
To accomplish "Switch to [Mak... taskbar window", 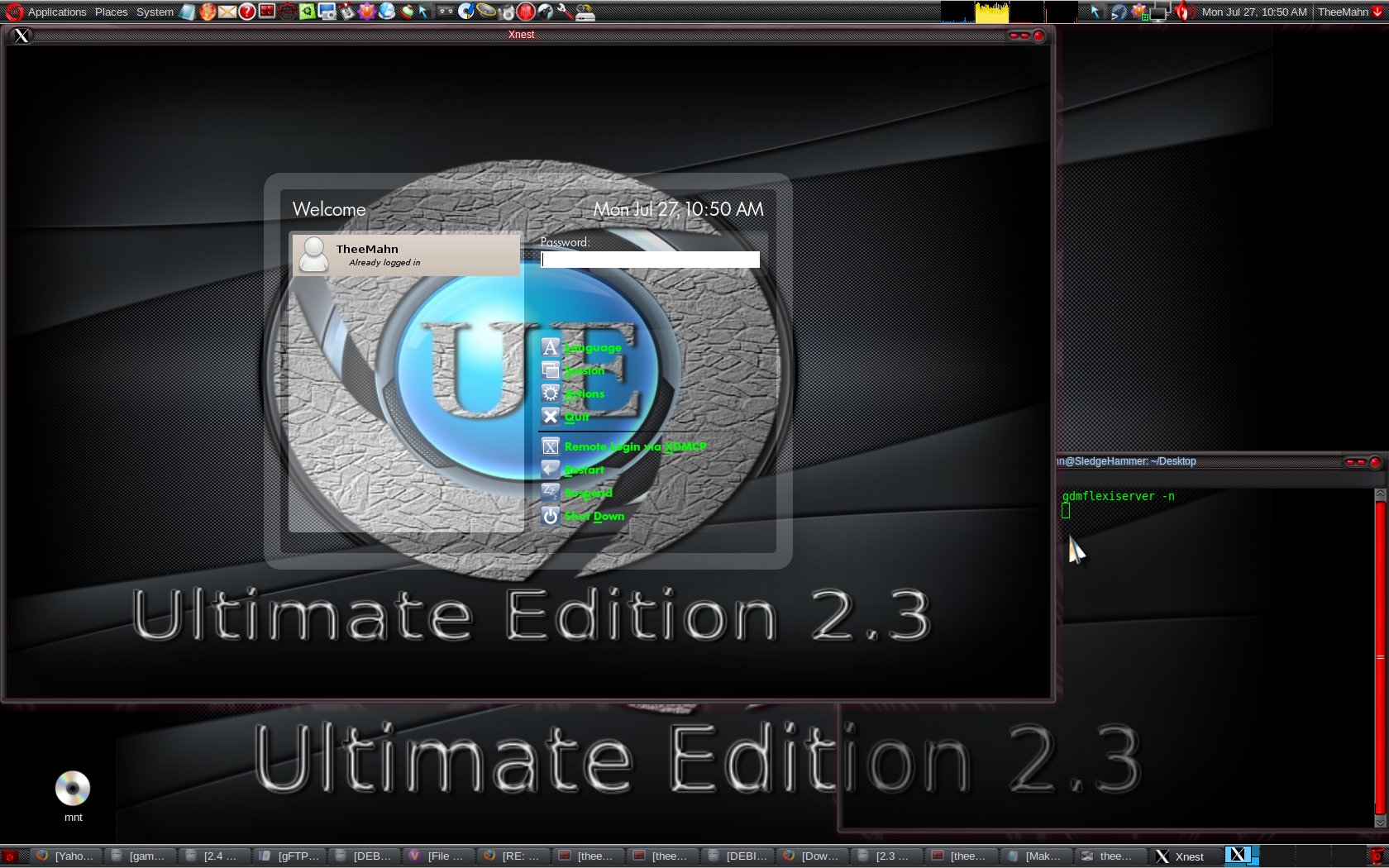I will click(x=1036, y=856).
